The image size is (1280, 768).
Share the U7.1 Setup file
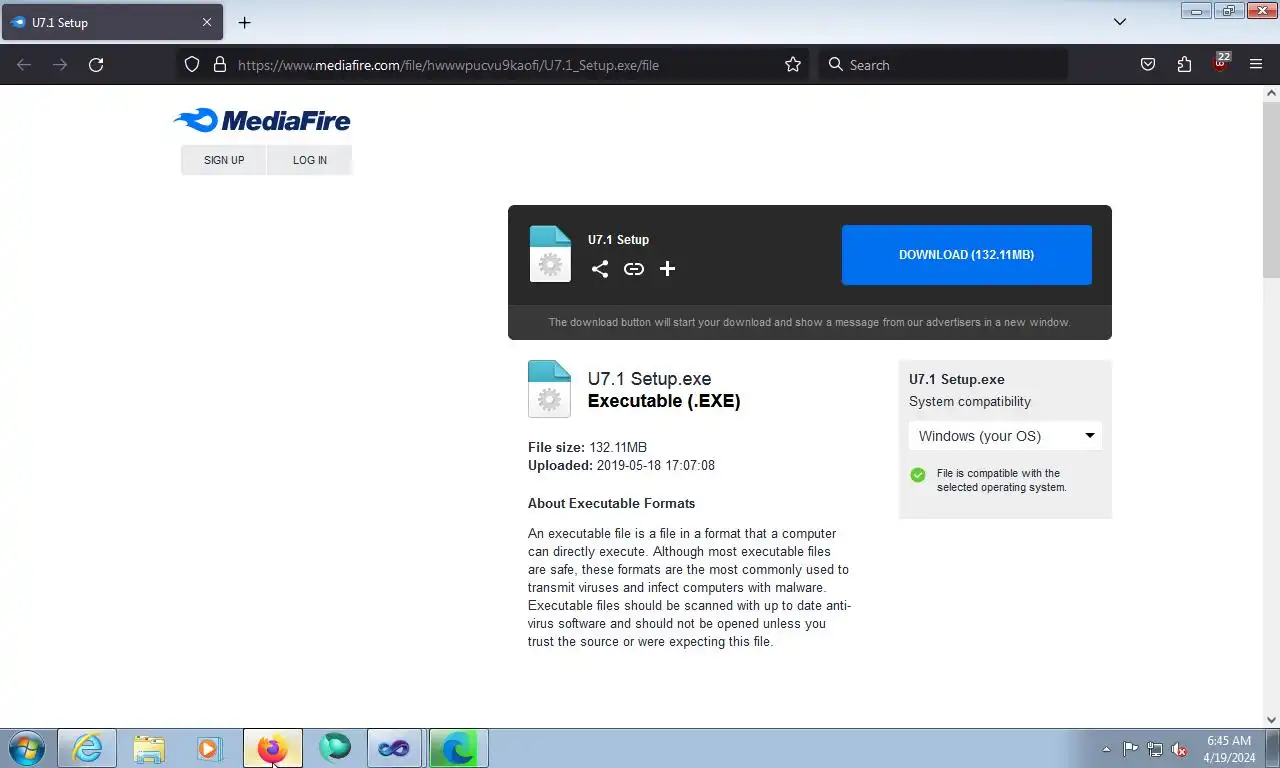[x=600, y=269]
